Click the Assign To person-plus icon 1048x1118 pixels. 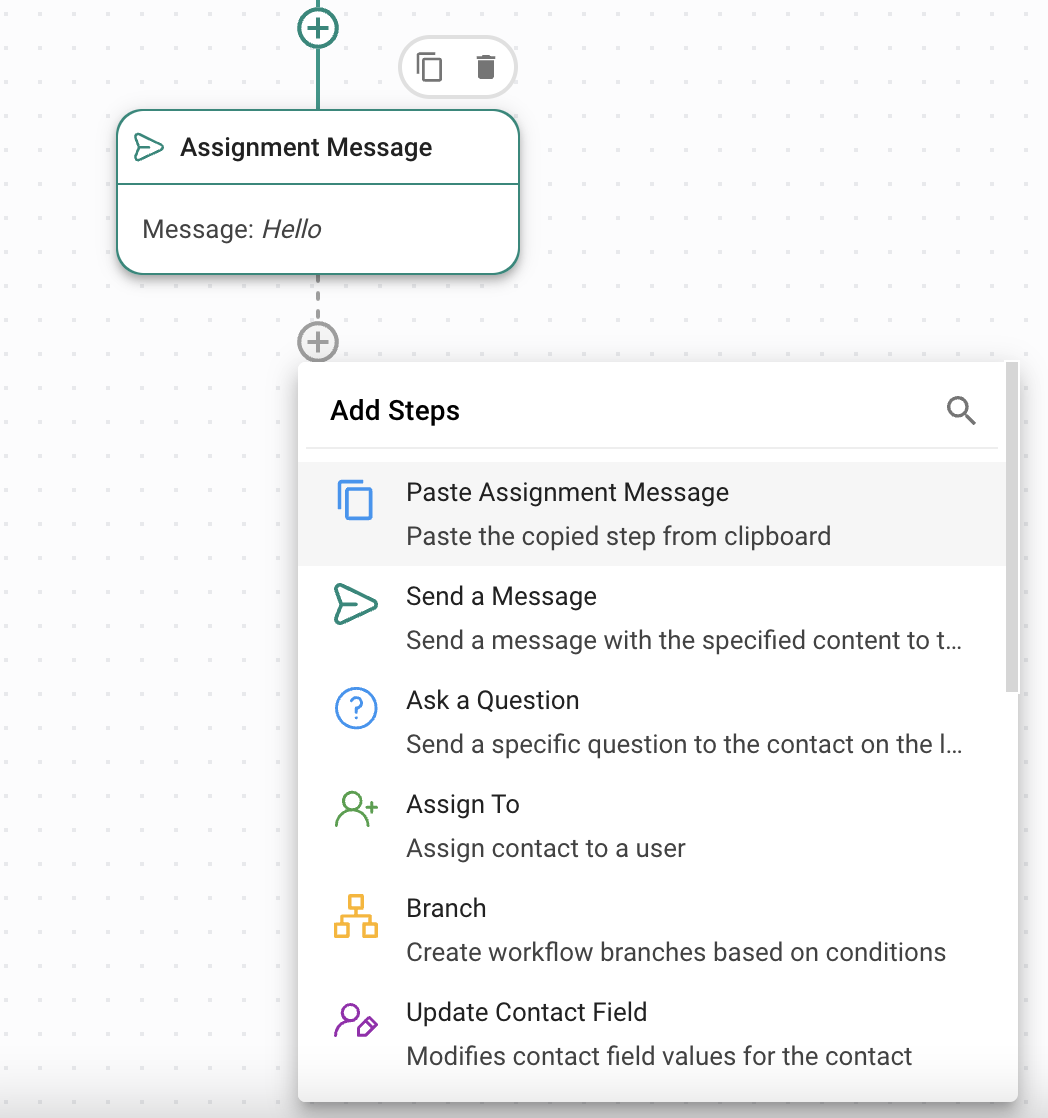click(x=355, y=811)
